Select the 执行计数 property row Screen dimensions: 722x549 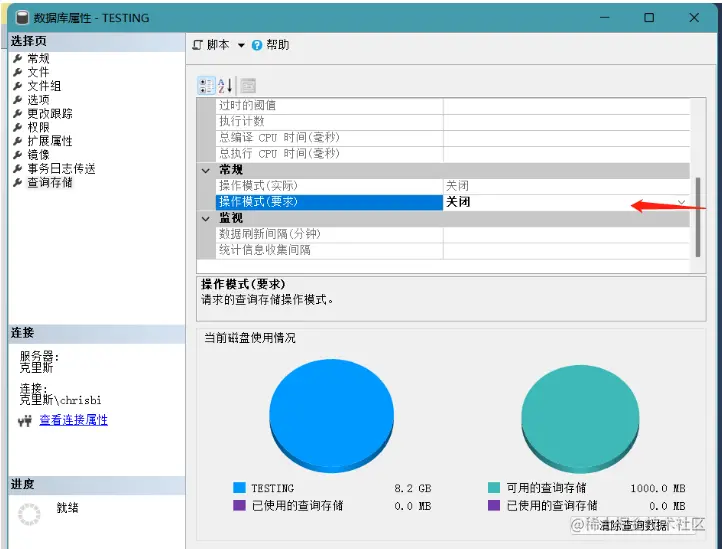[x=453, y=122]
